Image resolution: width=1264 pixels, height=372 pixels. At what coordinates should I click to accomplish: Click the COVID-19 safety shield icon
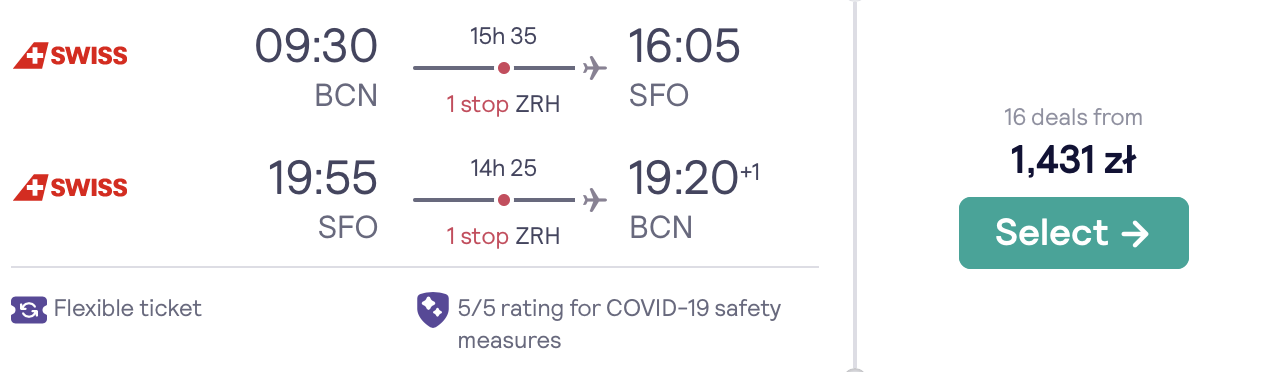click(432, 309)
